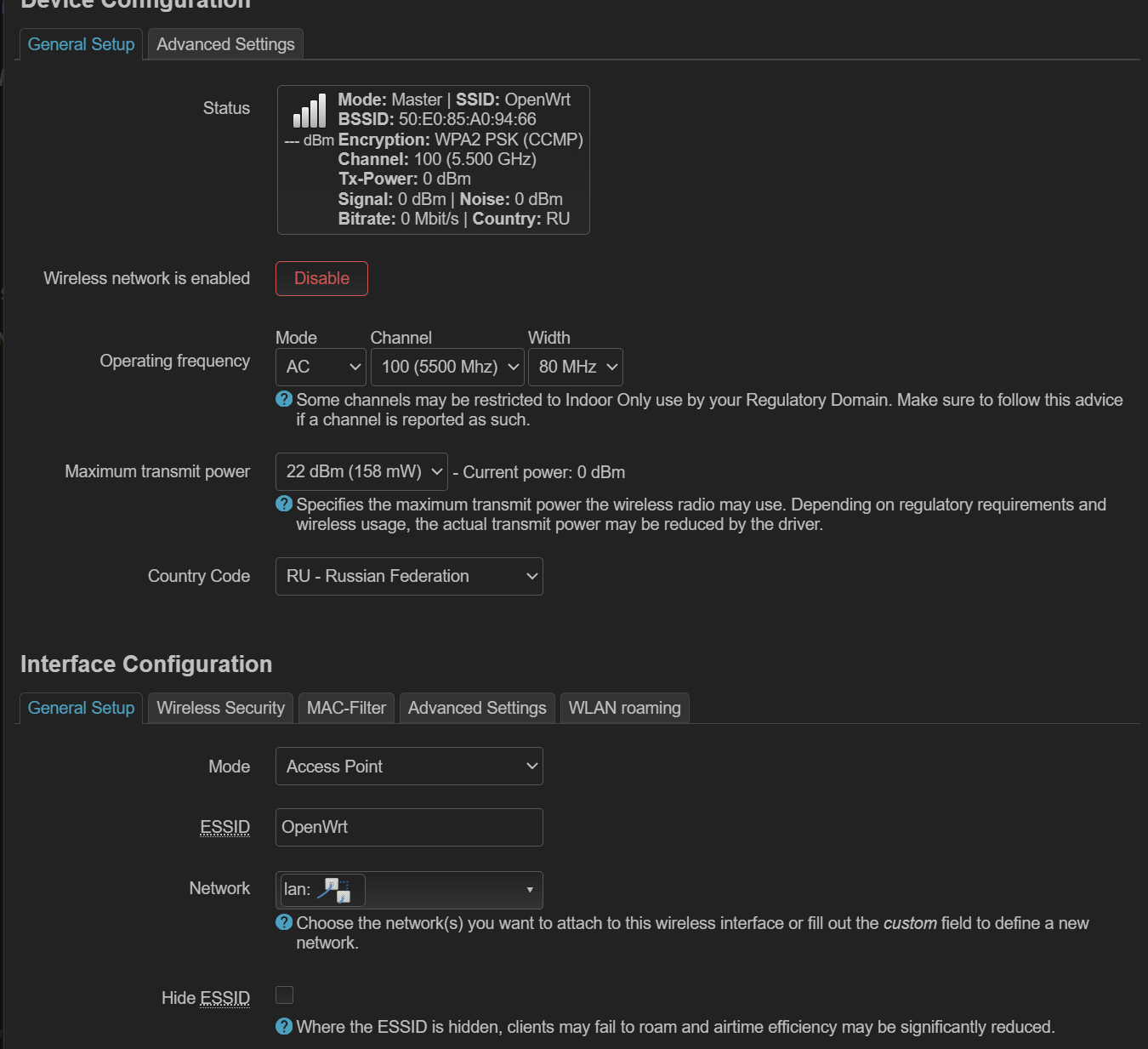Expand the Channel 100 (5500 Mhz) dropdown
This screenshot has height=1049, width=1148.
447,367
